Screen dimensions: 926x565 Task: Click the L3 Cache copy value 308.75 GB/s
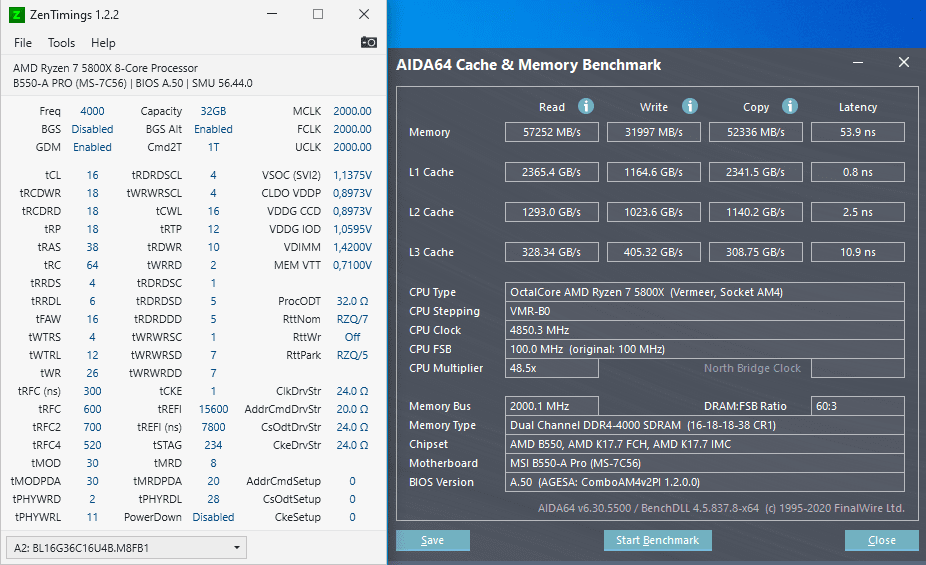[756, 252]
